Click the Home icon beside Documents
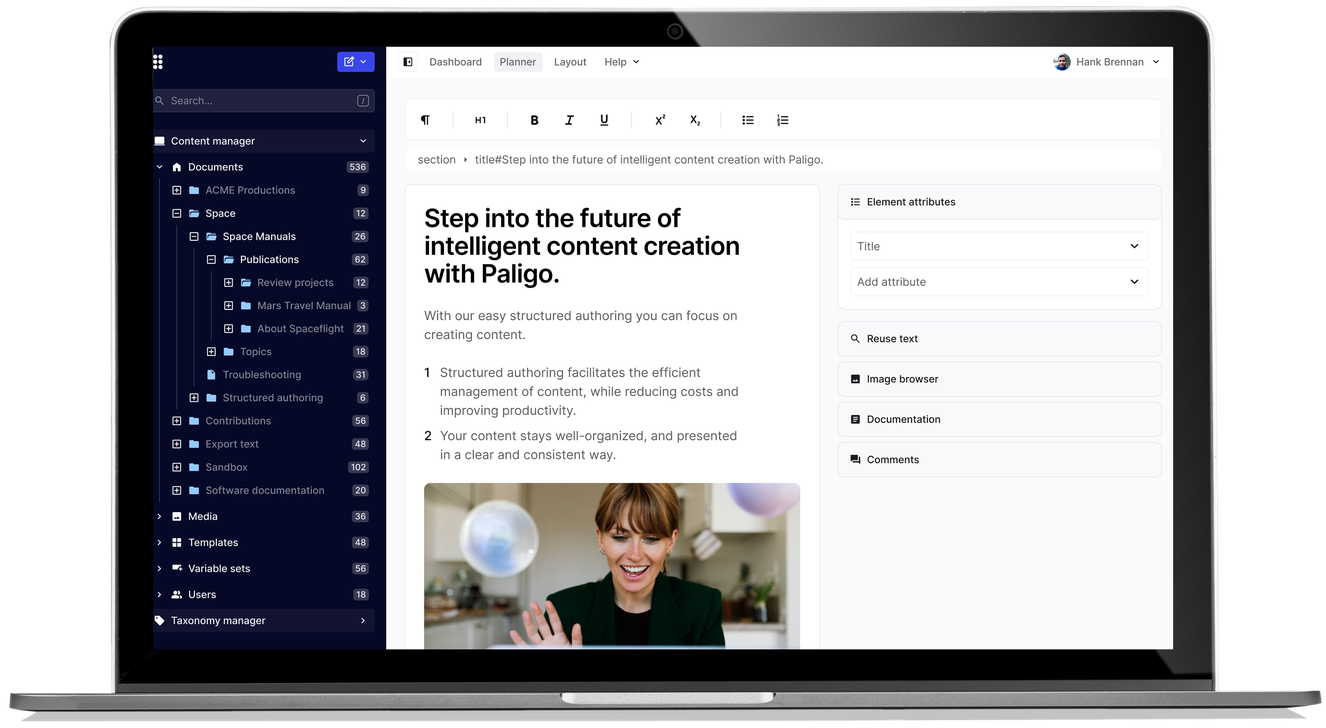This screenshot has height=728, width=1326. coord(177,167)
